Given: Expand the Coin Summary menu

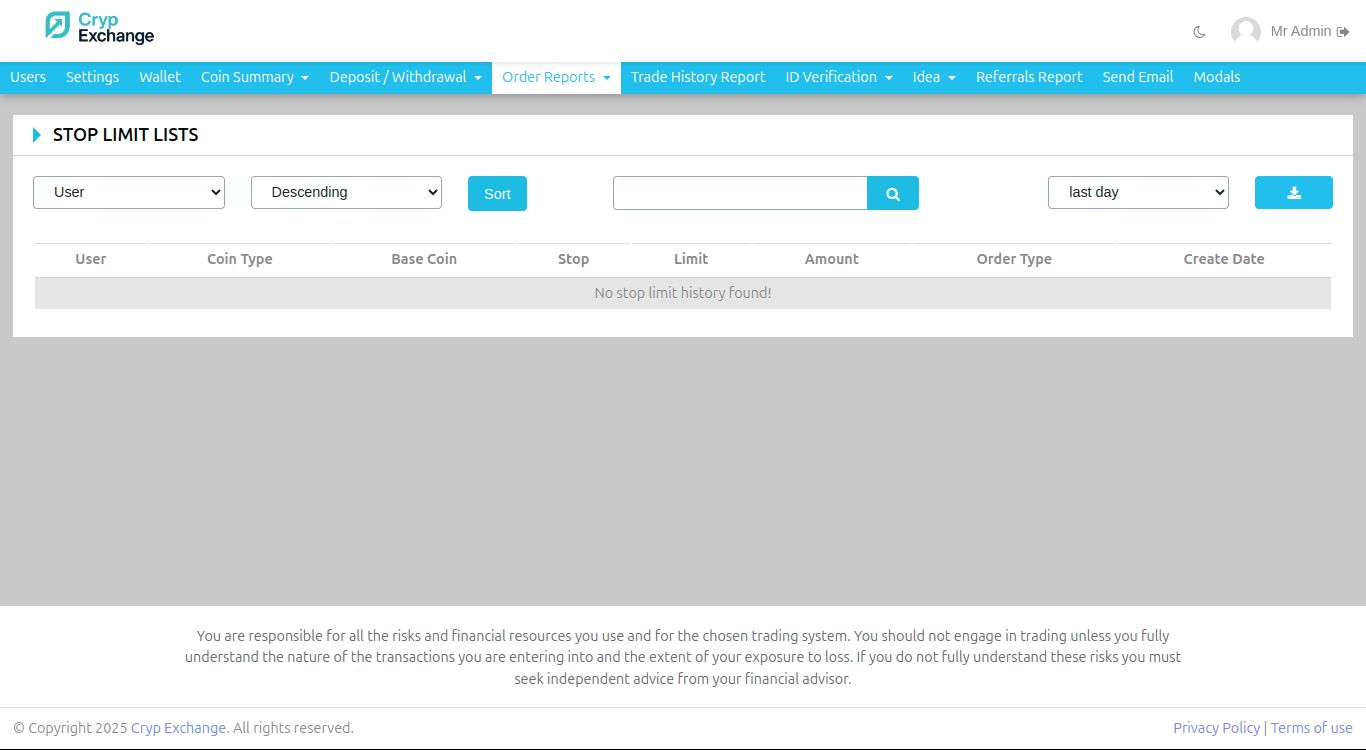Looking at the screenshot, I should pyautogui.click(x=255, y=77).
